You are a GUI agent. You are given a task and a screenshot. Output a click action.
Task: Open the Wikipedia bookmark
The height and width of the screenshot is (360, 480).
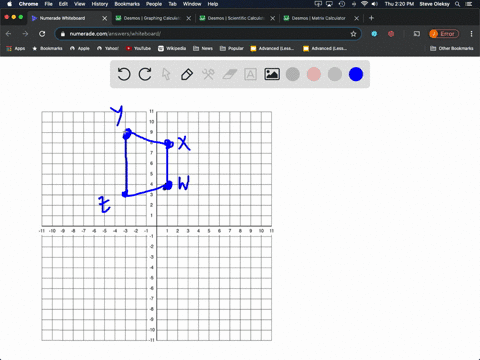point(172,48)
